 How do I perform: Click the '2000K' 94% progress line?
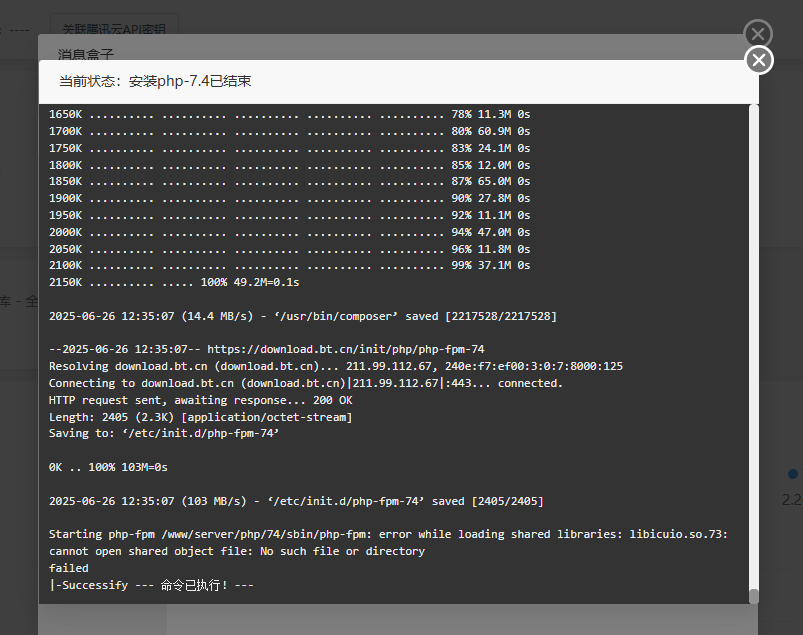(x=289, y=232)
